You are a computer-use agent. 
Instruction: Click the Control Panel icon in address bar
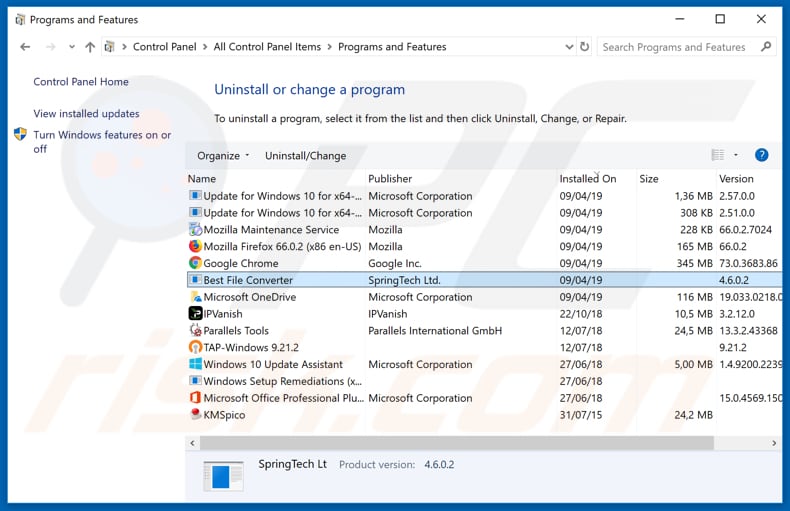109,47
